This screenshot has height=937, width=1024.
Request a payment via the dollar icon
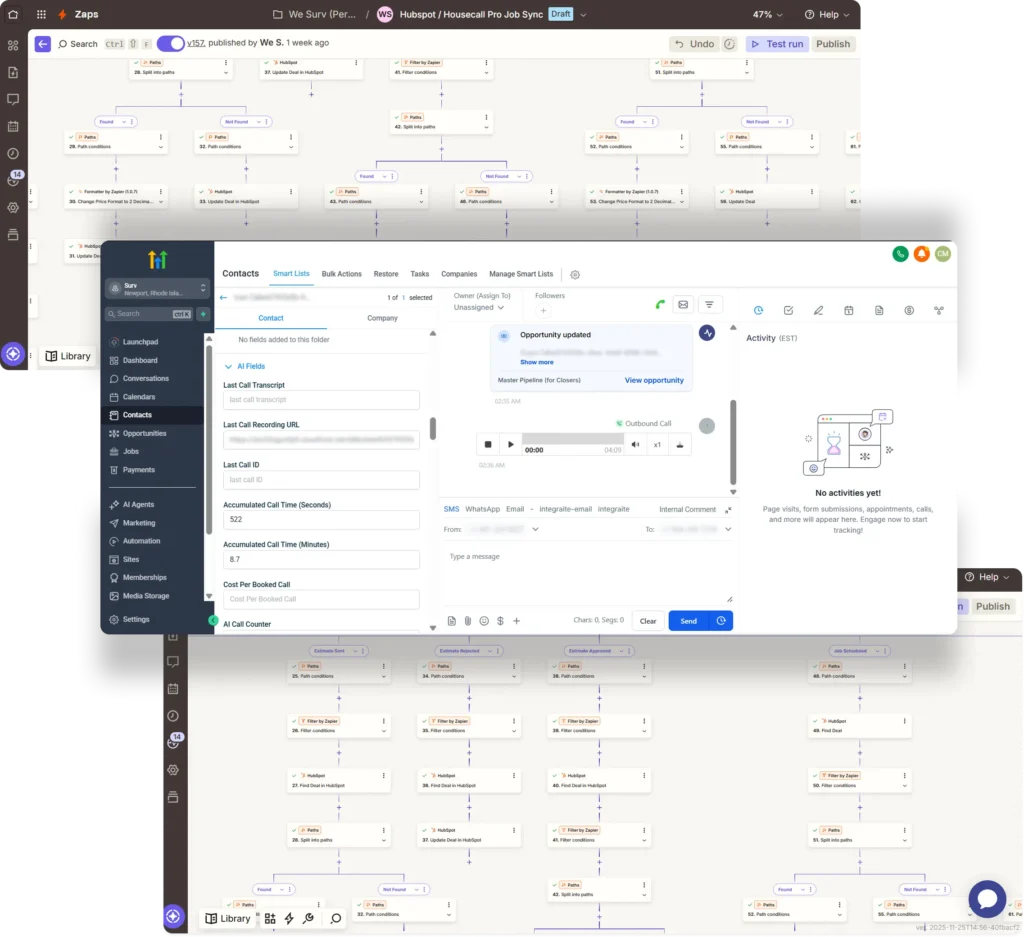(500, 621)
